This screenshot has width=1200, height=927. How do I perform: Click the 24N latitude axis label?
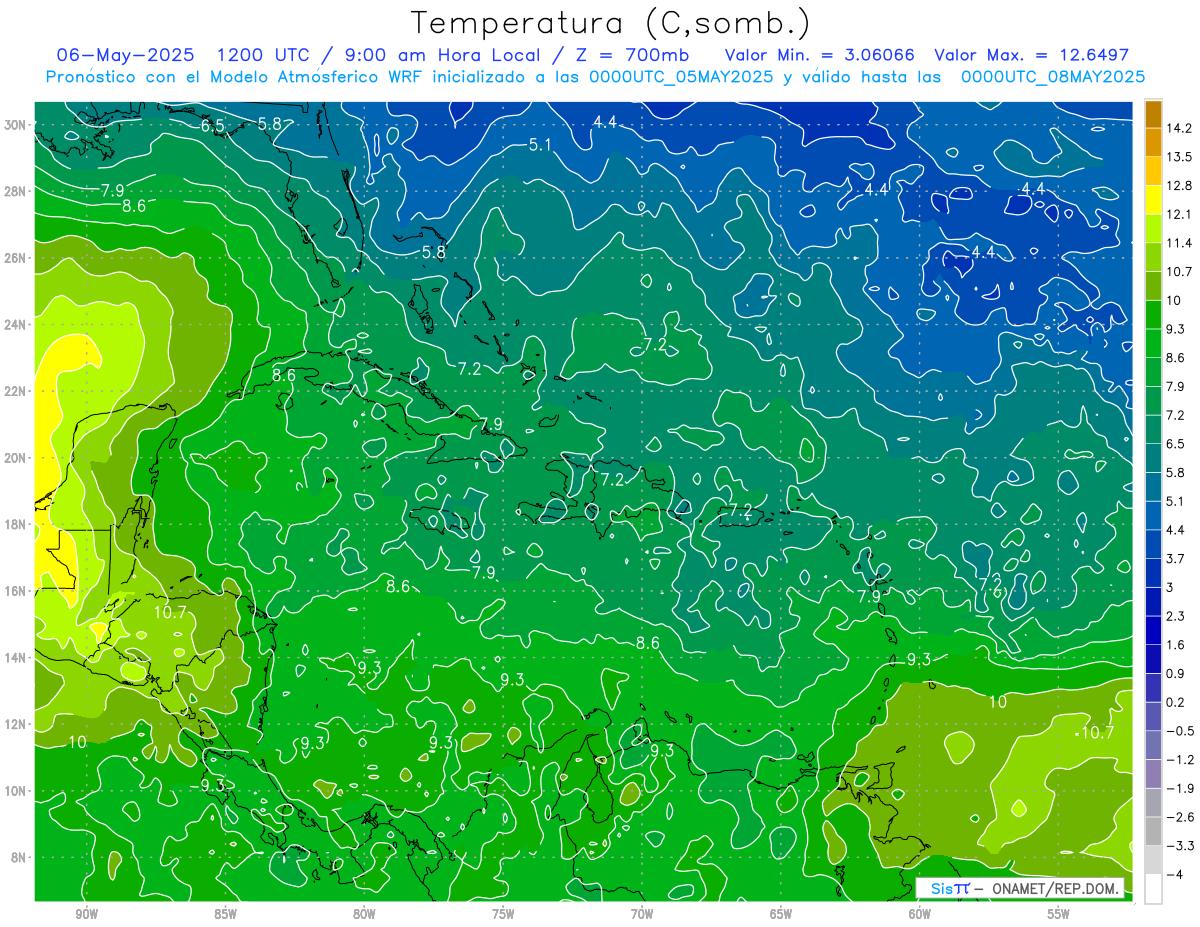tap(16, 325)
